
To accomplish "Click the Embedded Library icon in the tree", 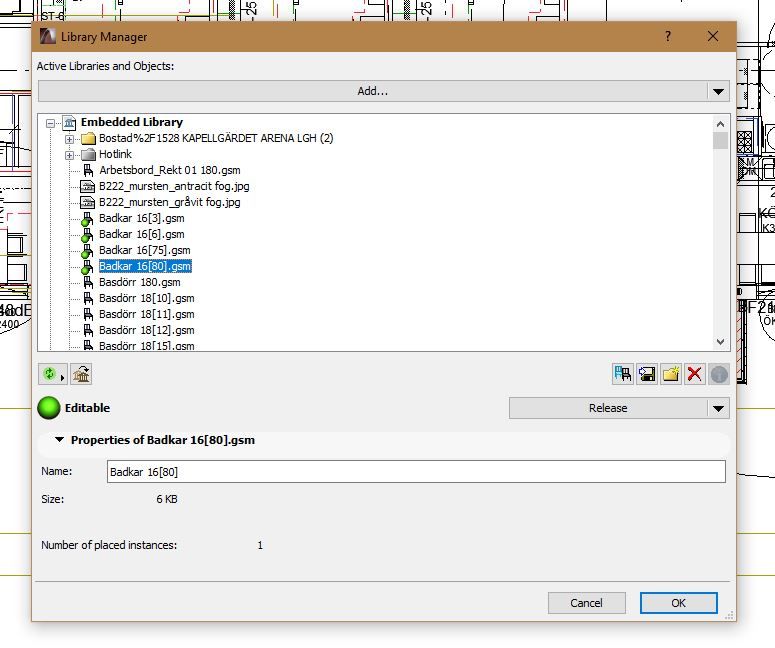I will (69, 122).
